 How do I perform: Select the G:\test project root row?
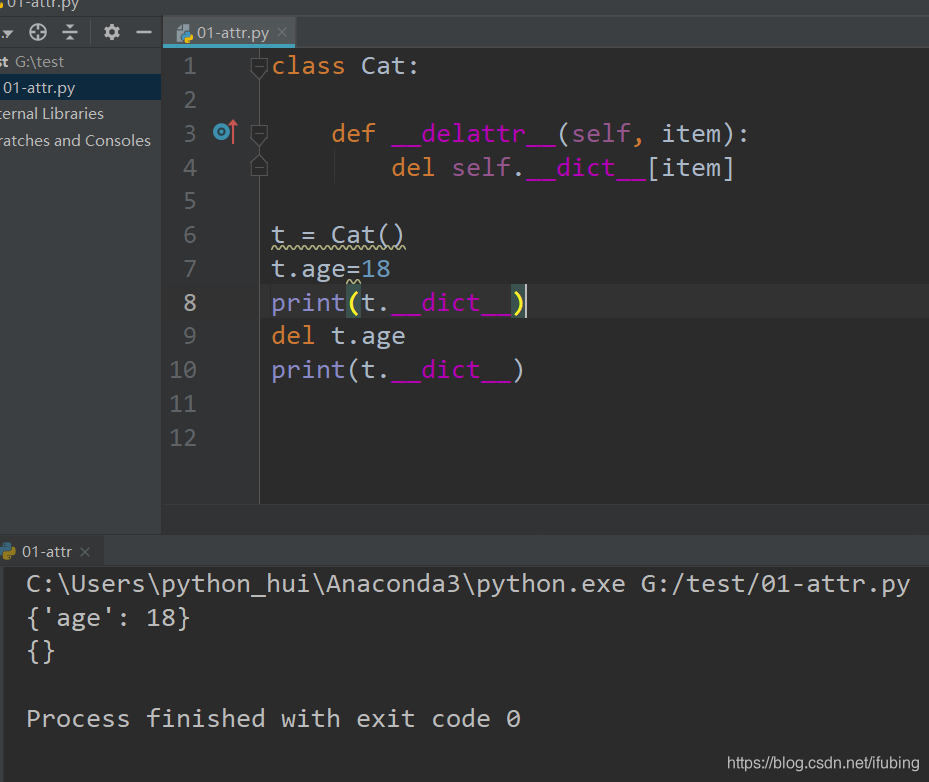click(x=80, y=62)
